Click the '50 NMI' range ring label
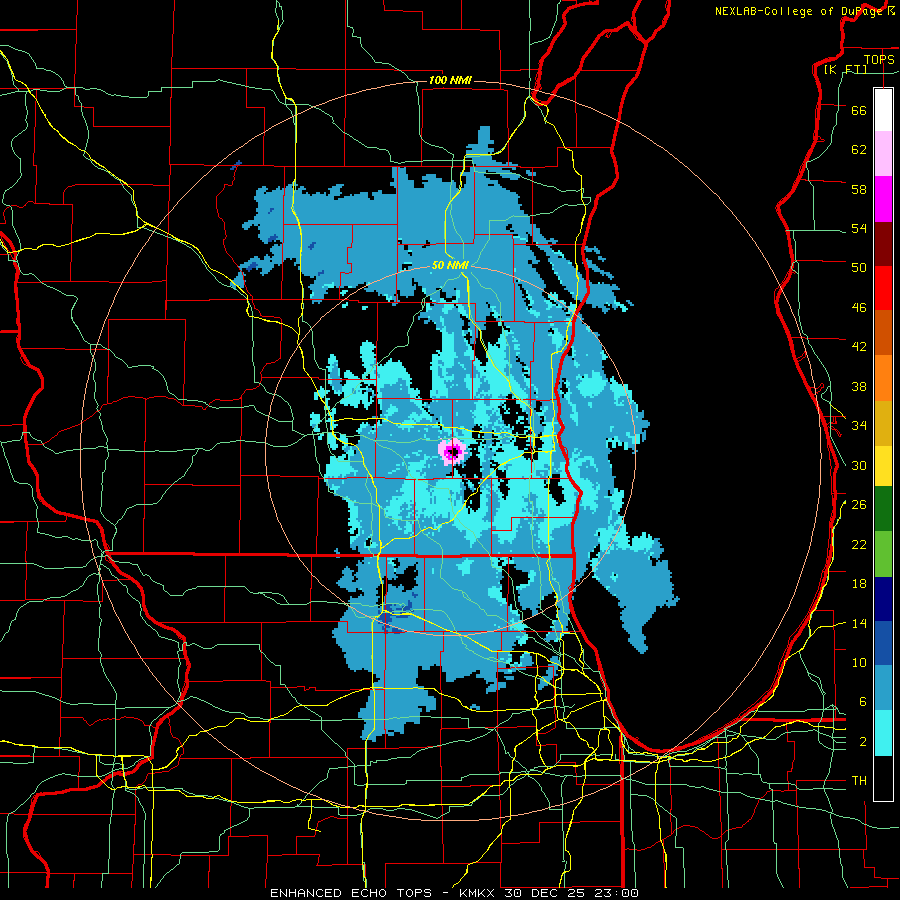 coord(450,265)
